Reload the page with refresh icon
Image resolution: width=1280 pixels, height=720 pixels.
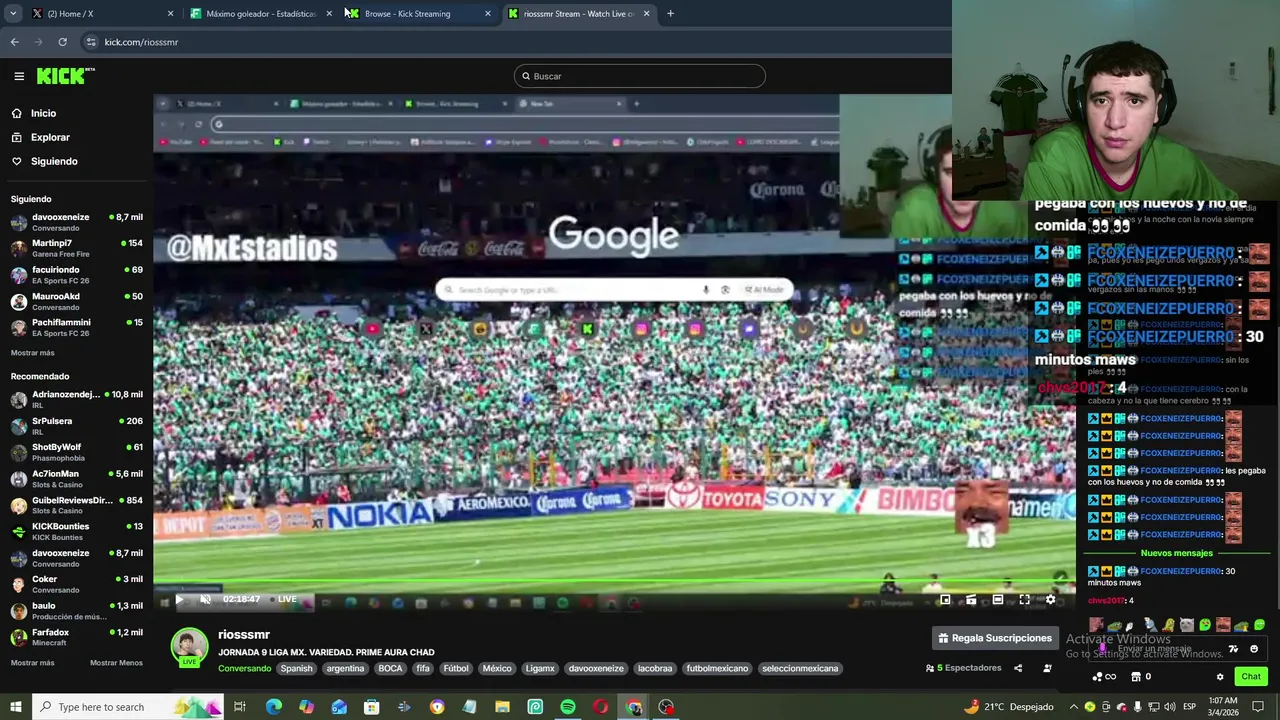pos(62,42)
